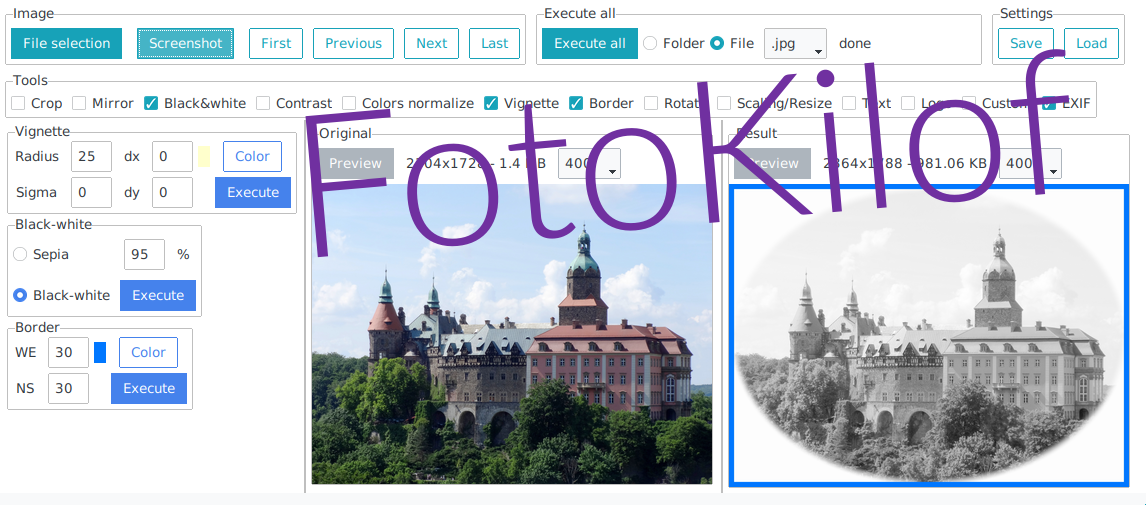
Task: Enable the Contrast tool checkbox
Action: pyautogui.click(x=263, y=103)
